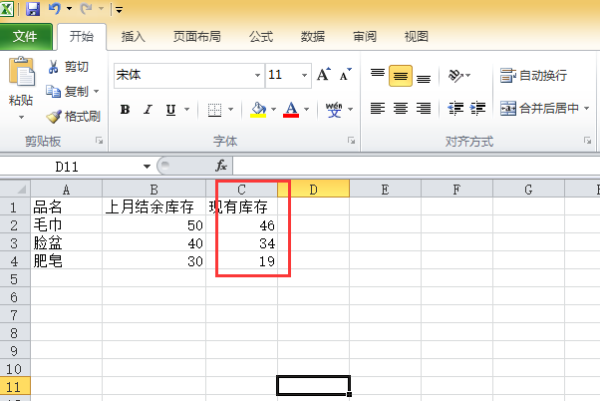This screenshot has height=401, width=600.
Task: Toggle middle vertical alignment
Action: [x=400, y=76]
